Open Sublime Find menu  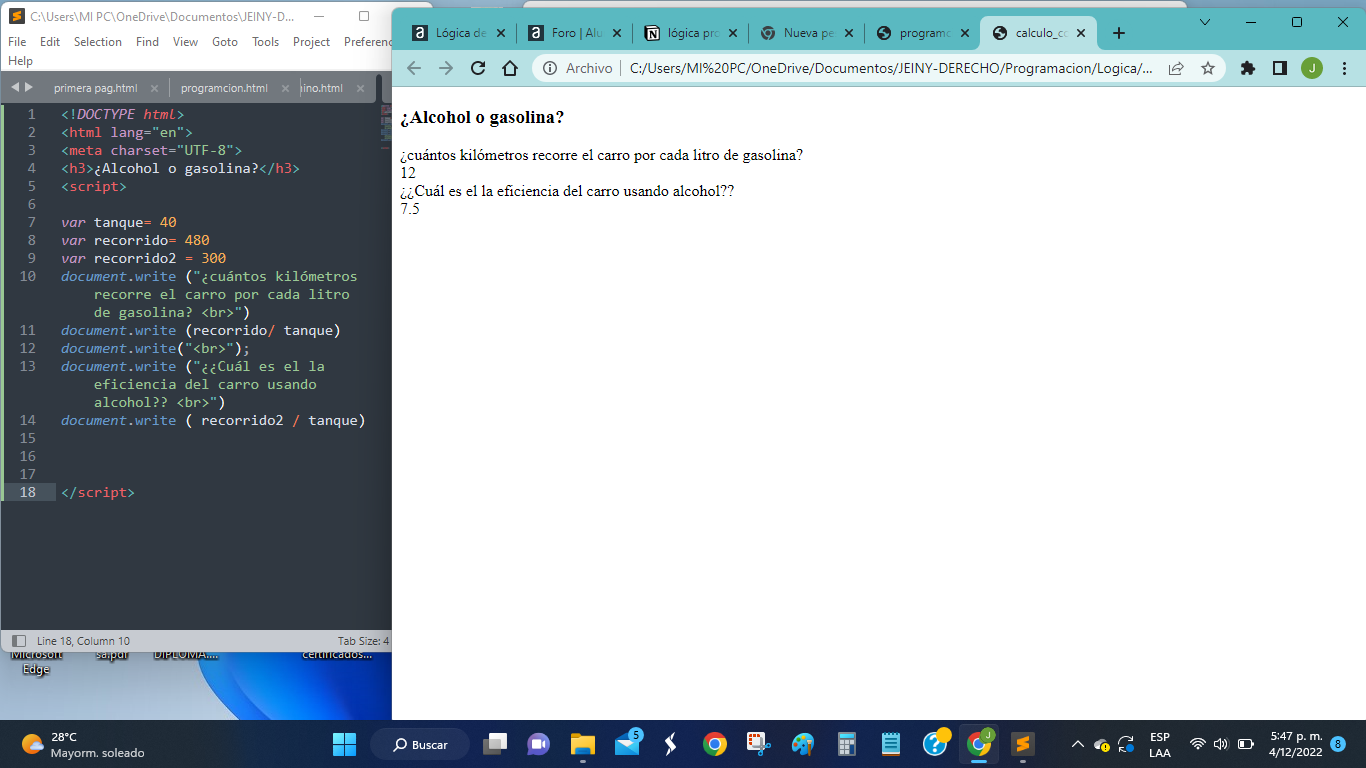point(147,42)
